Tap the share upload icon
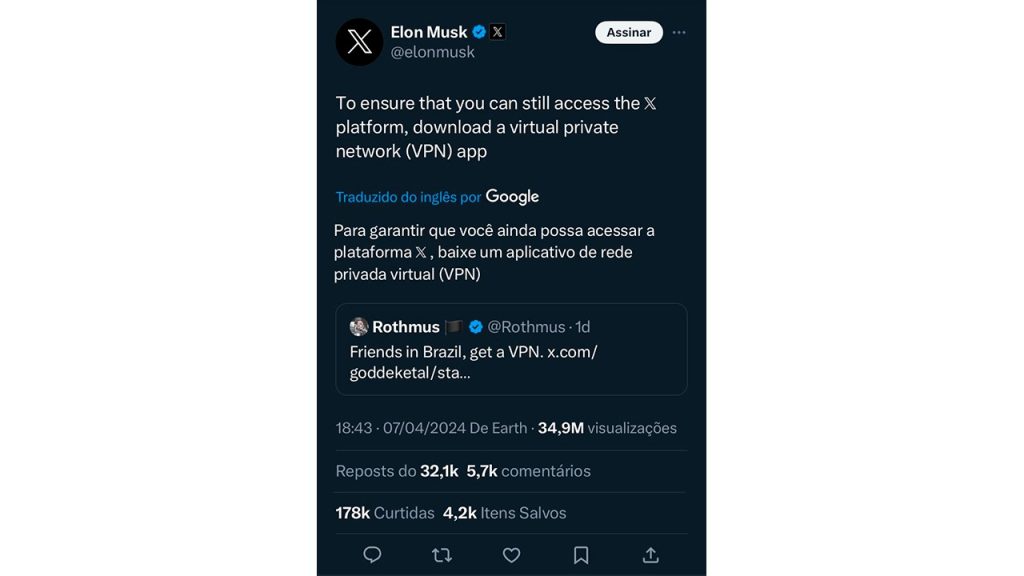The height and width of the screenshot is (576, 1024). [x=650, y=555]
